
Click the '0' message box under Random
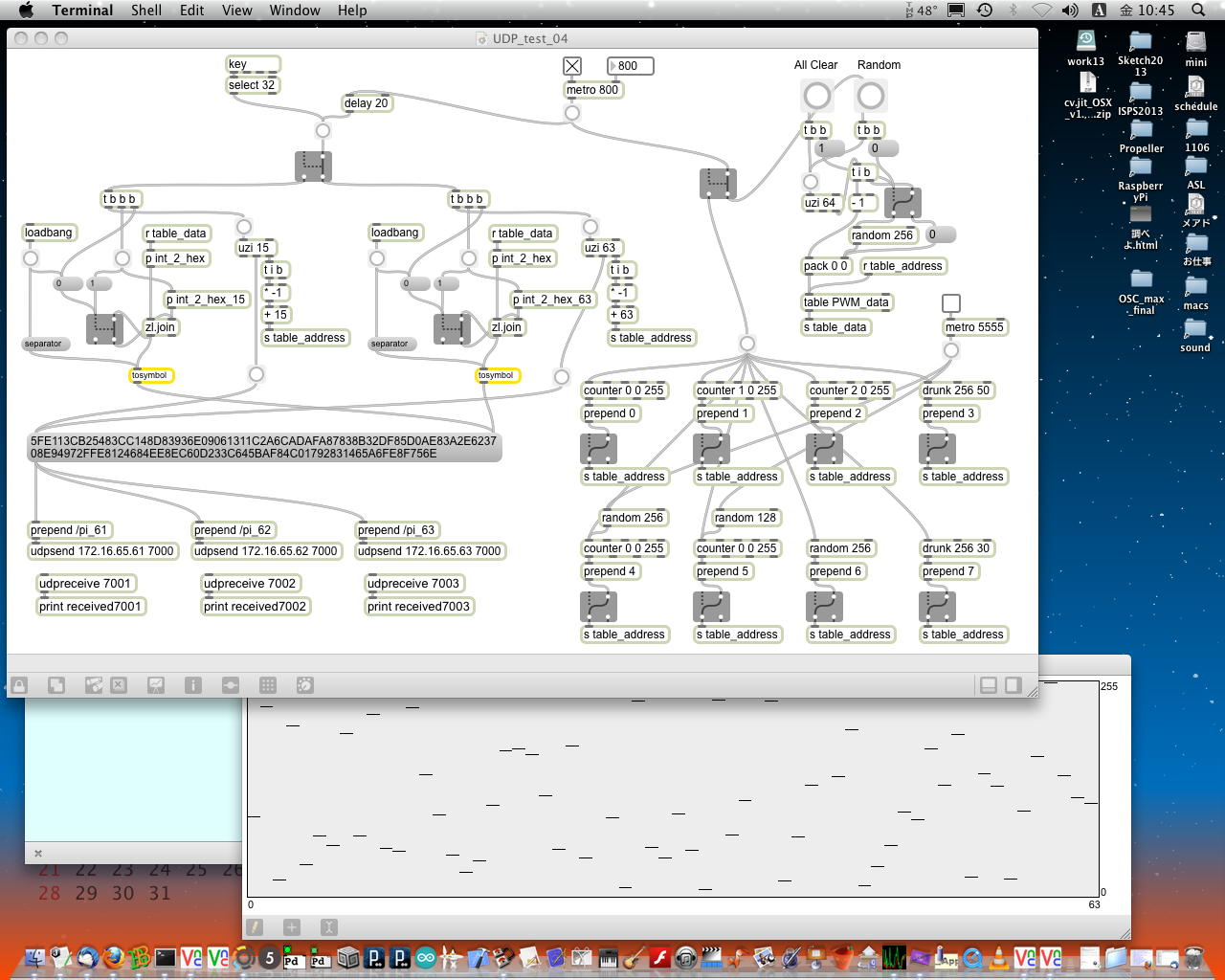click(882, 148)
